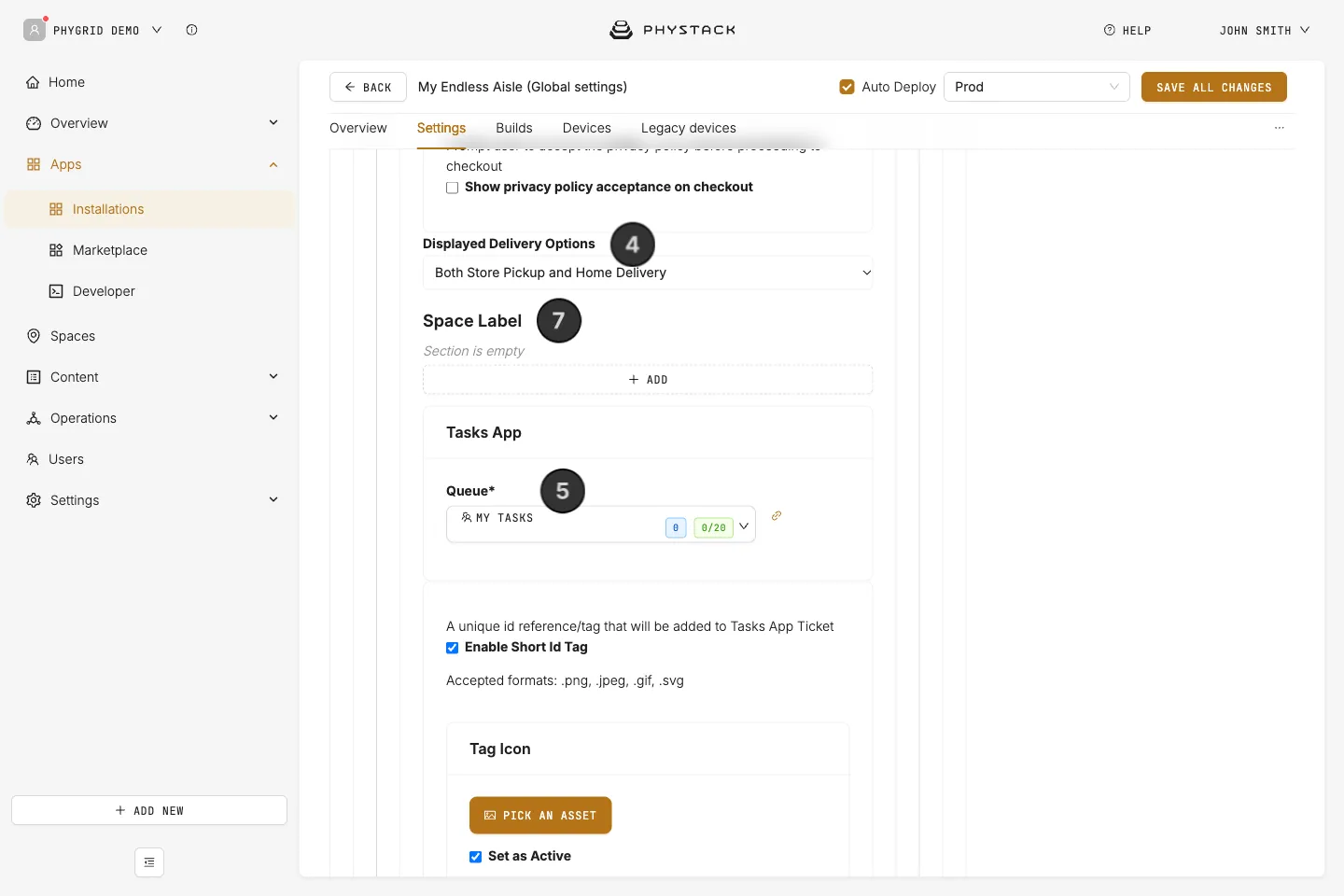Image resolution: width=1344 pixels, height=896 pixels.
Task: Click the sidebar collapse icon at bottom
Action: tap(149, 862)
